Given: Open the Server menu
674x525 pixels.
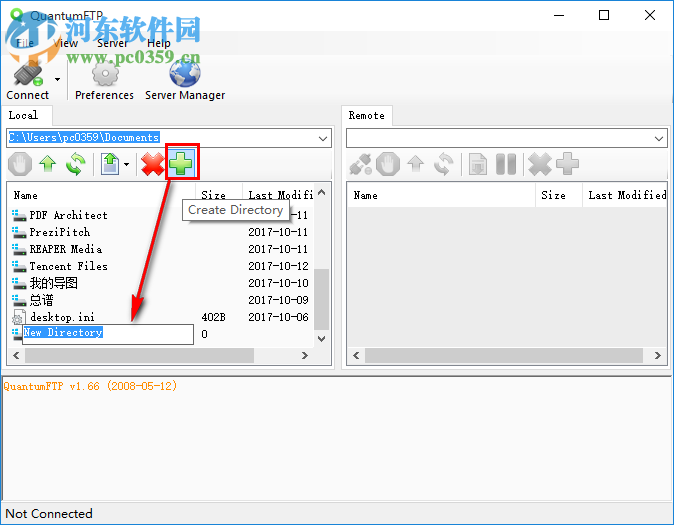Looking at the screenshot, I should pos(112,43).
